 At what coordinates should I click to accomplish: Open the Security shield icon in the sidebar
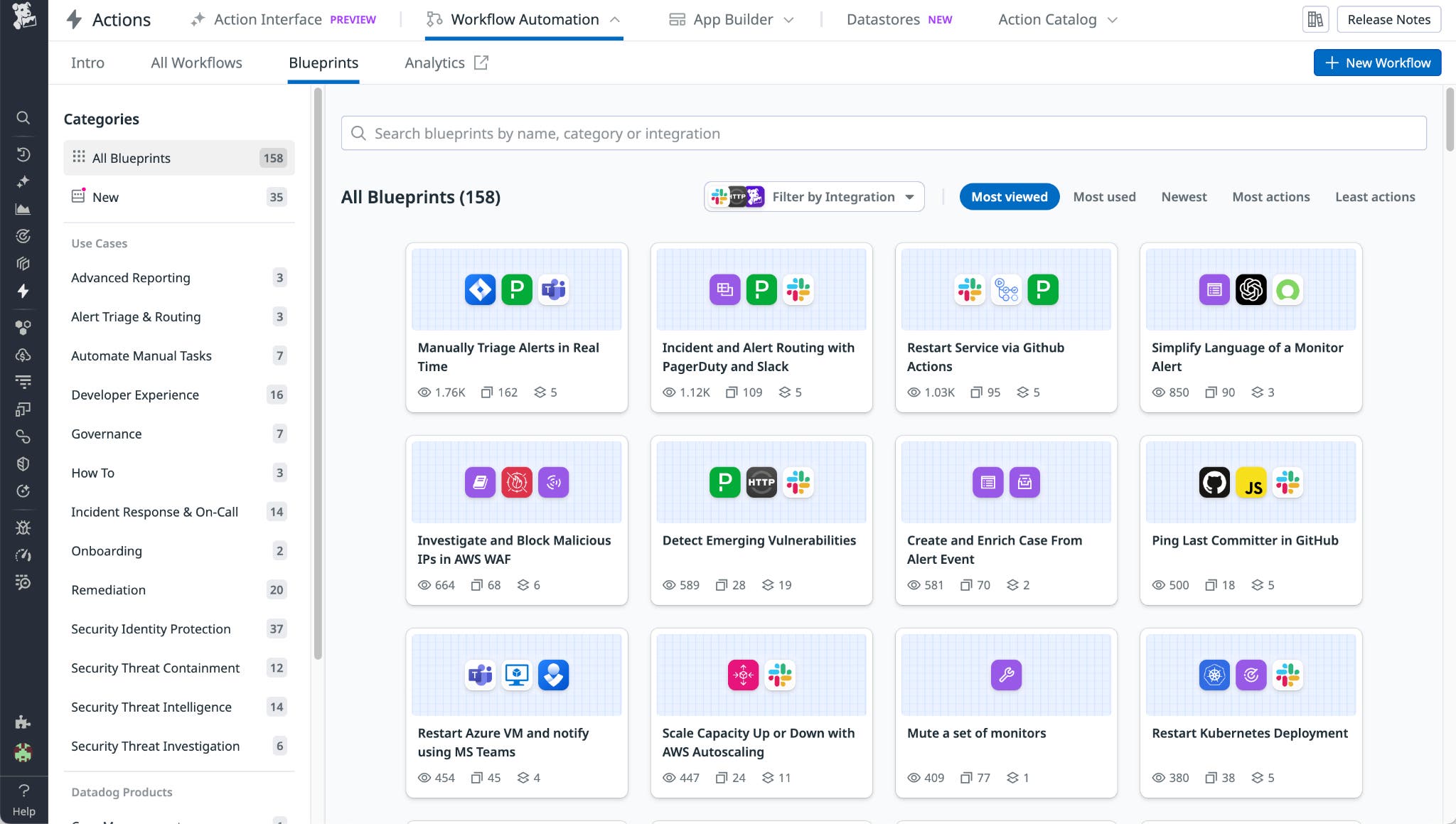pos(23,464)
